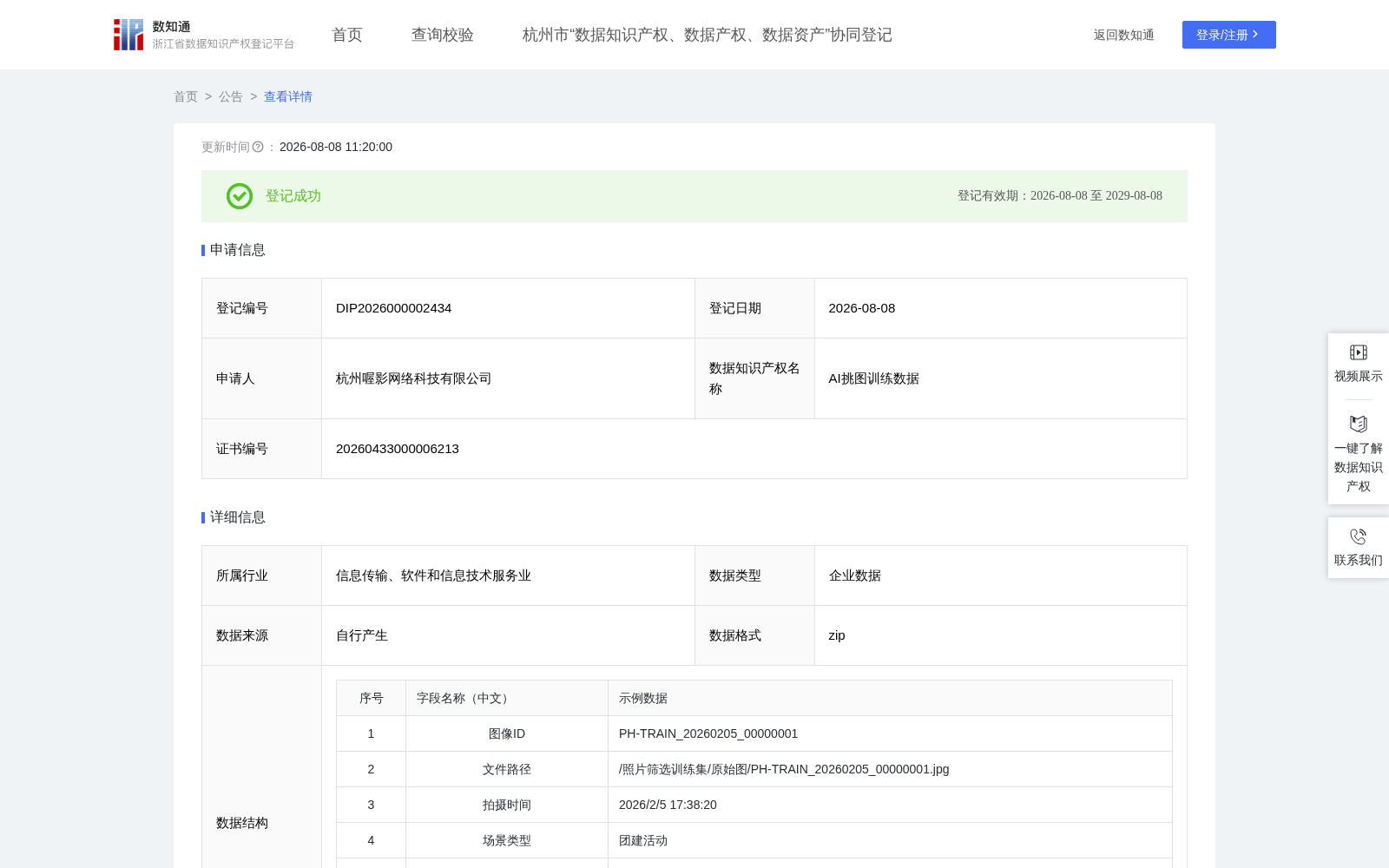Viewport: 1389px width, 868px height.
Task: Click the 文件路径 field name
Action: (x=507, y=769)
